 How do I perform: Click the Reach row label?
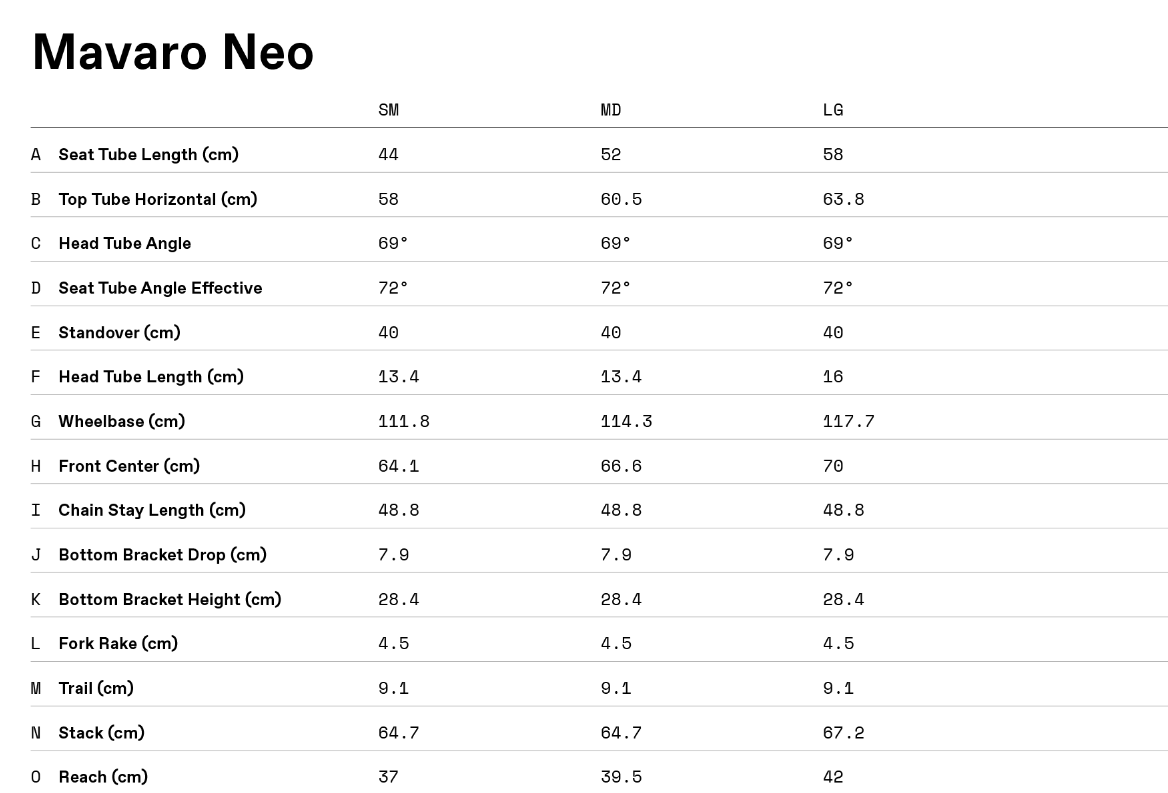pos(103,777)
